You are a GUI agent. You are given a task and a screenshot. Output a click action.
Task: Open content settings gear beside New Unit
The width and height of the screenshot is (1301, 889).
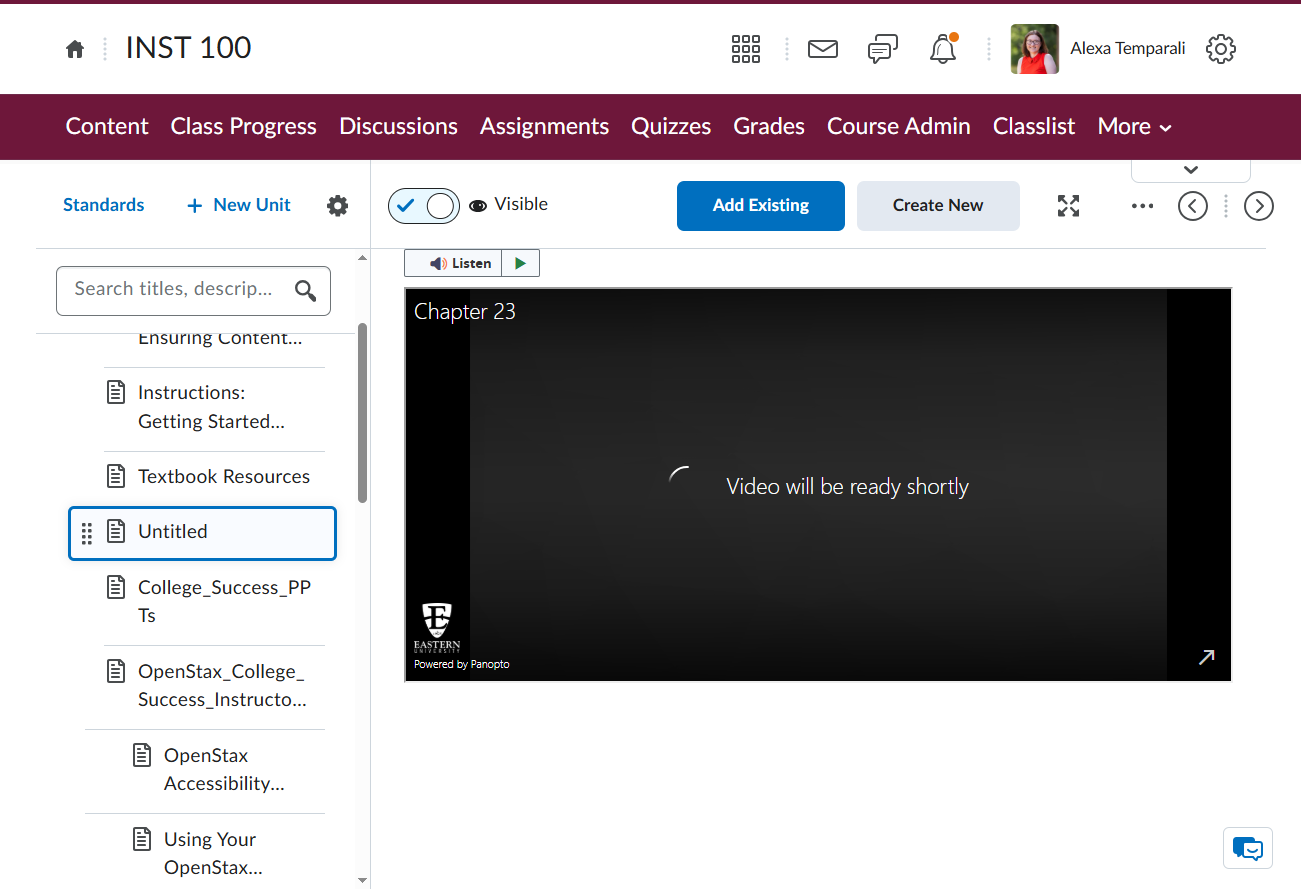(338, 206)
